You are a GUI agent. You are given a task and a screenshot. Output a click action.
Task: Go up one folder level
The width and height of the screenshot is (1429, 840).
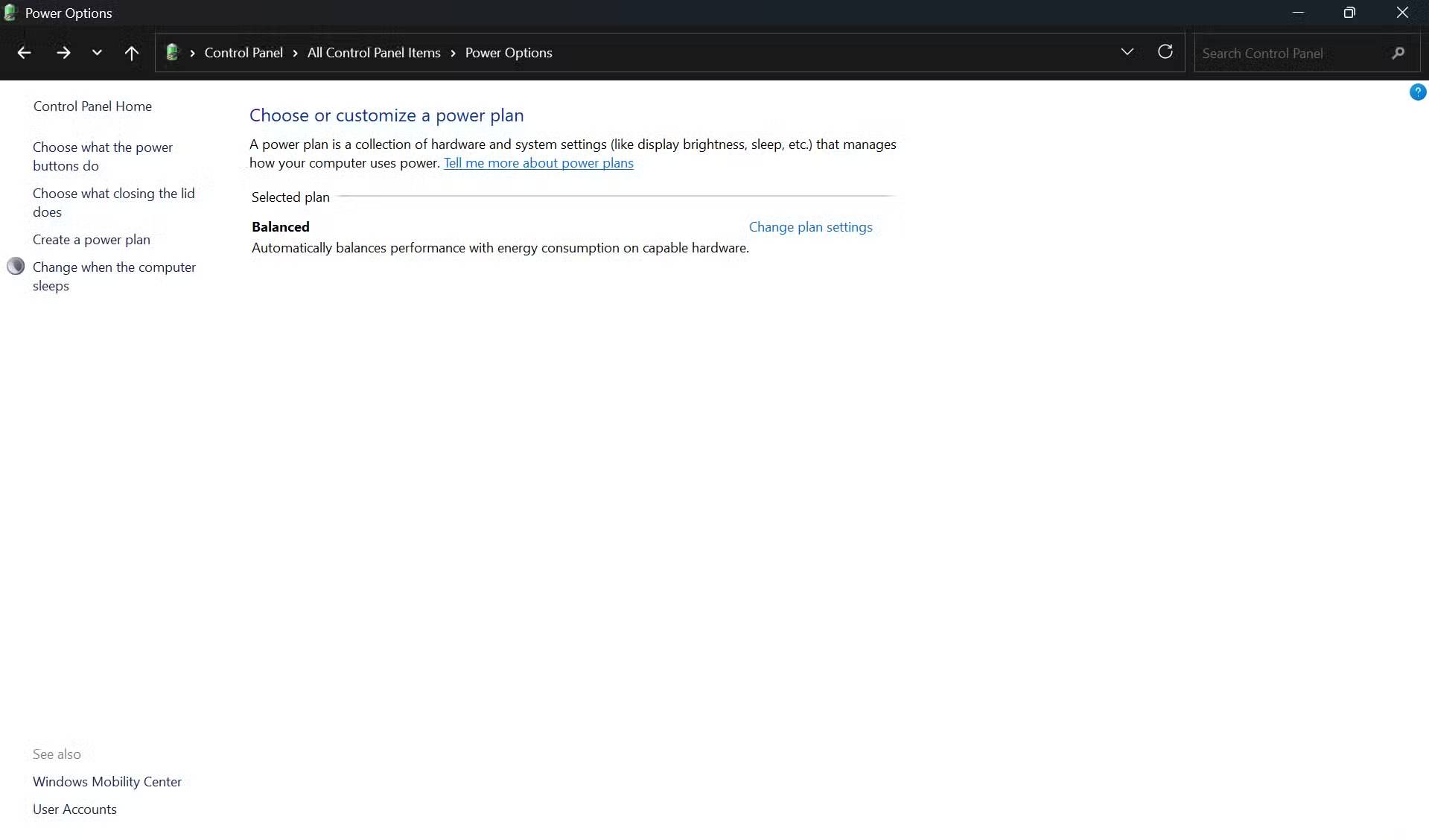[132, 53]
